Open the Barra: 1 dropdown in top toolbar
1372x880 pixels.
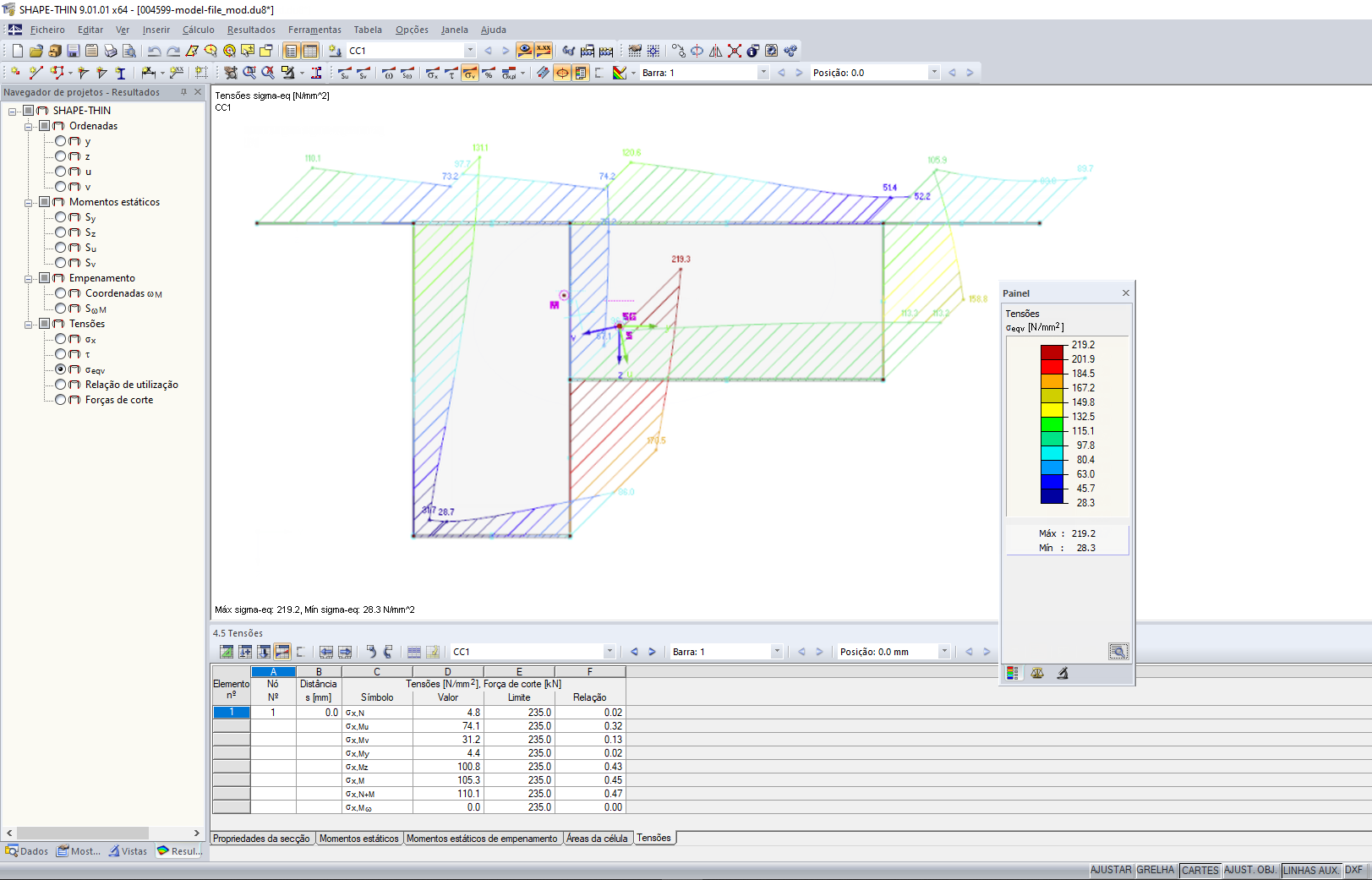click(x=763, y=73)
